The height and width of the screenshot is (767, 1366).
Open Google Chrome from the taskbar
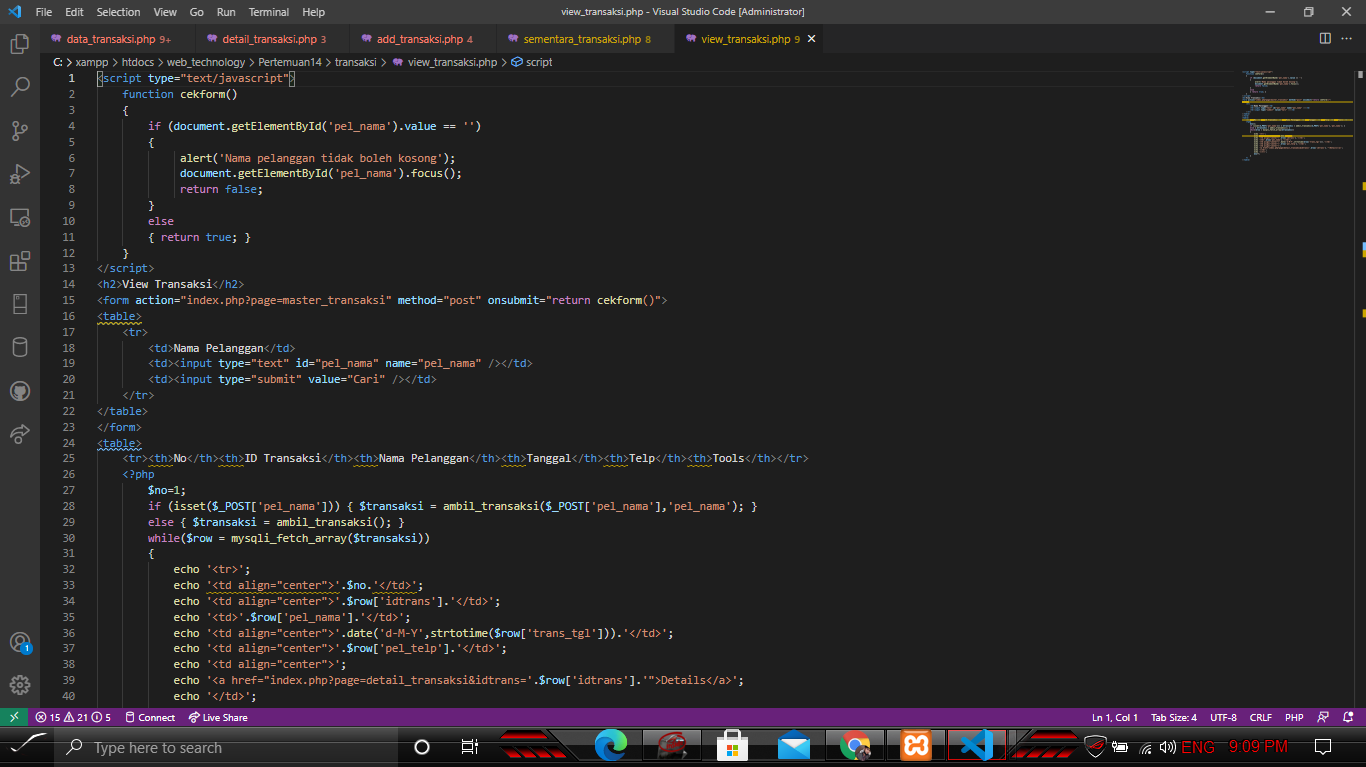pyautogui.click(x=855, y=746)
